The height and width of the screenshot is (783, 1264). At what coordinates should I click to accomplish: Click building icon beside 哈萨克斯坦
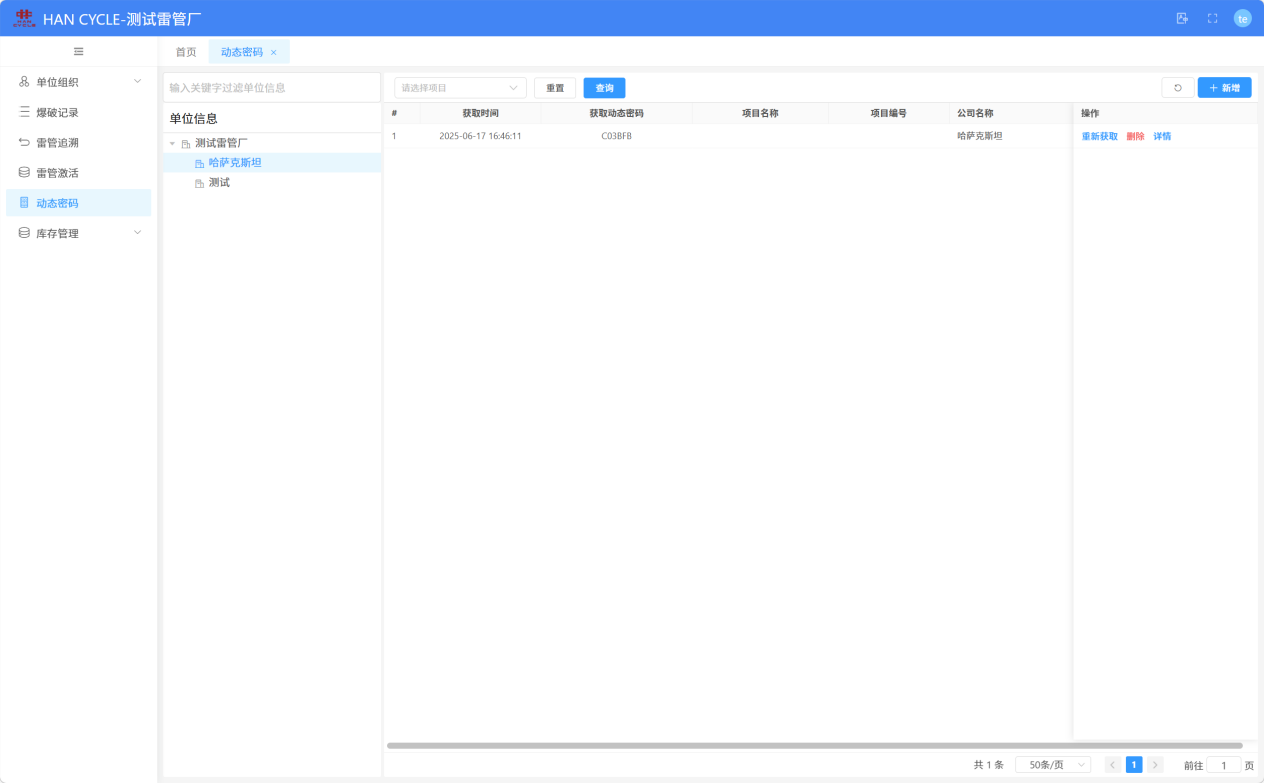tap(199, 163)
